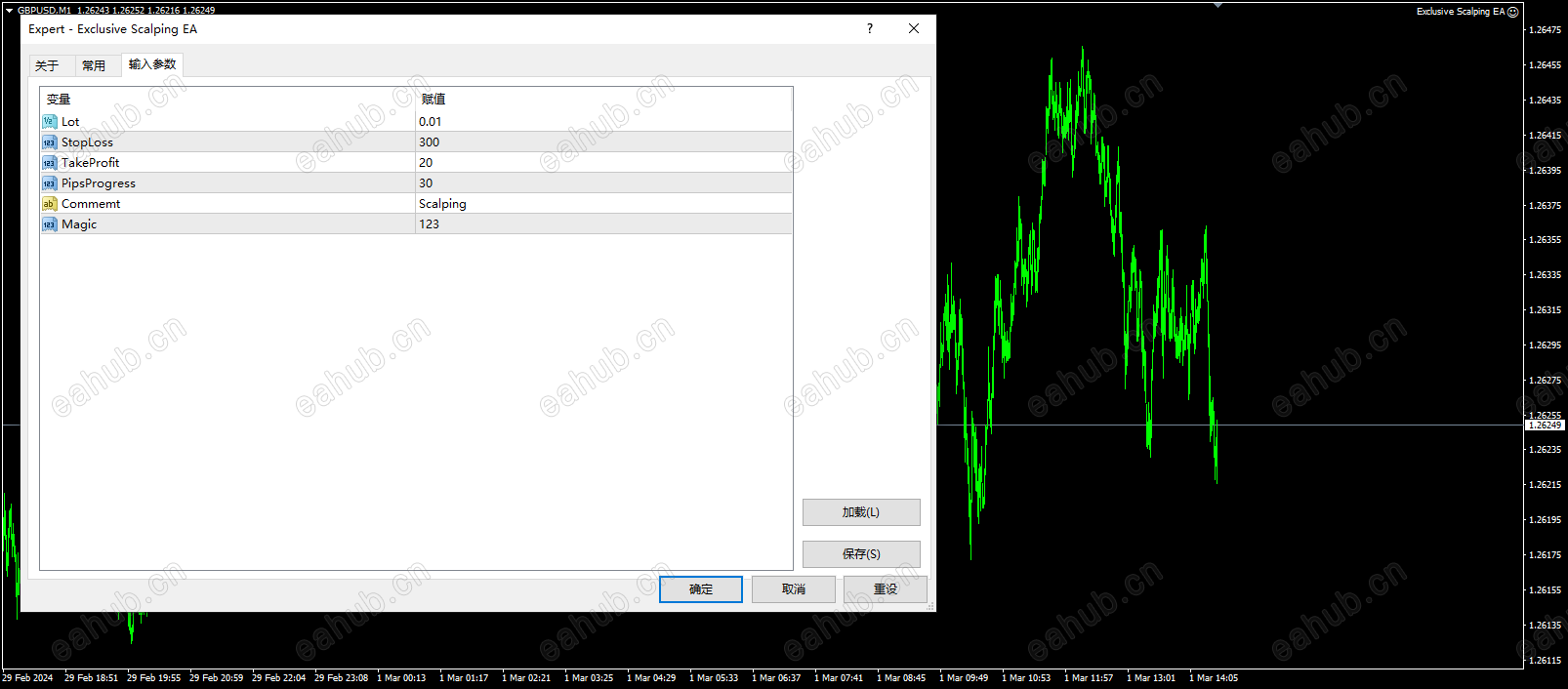This screenshot has width=1568, height=689.
Task: Click the 加载(L) button
Action: pos(861,512)
